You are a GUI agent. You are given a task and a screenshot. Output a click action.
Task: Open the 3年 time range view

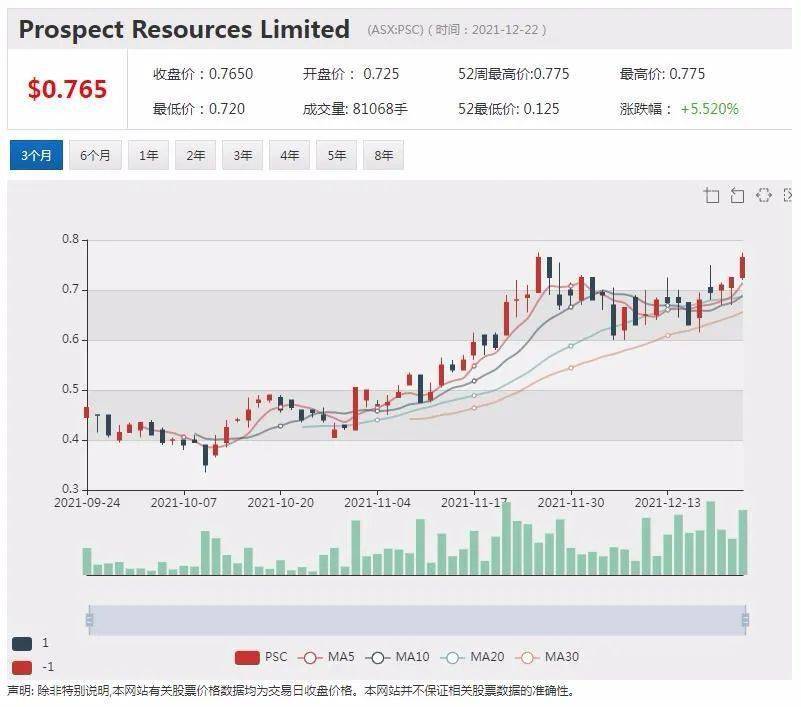click(242, 155)
